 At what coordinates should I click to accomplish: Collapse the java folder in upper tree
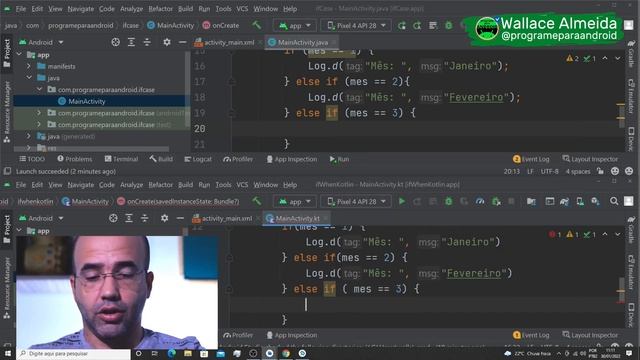(x=29, y=78)
